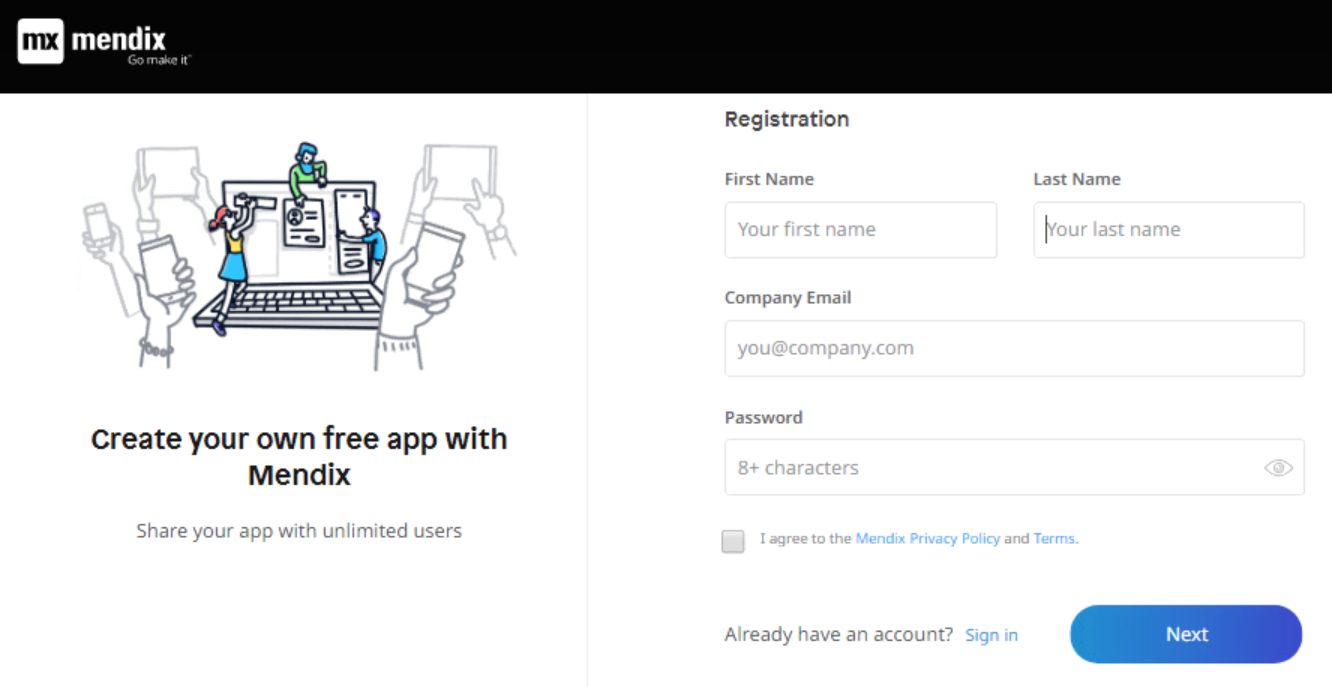Tick the privacy policy agreement checkbox

point(733,541)
